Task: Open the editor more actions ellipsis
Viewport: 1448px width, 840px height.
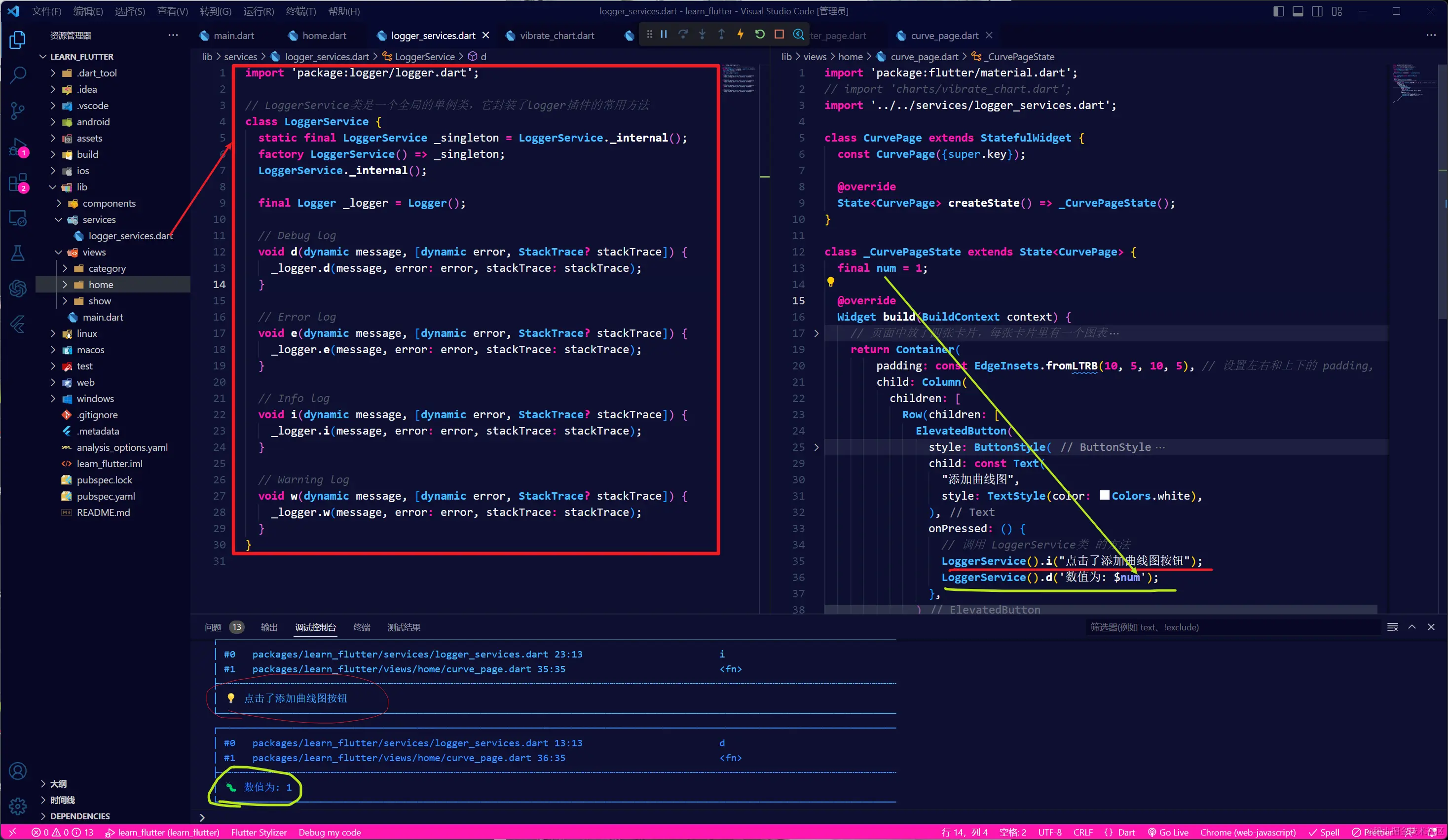Action: [1431, 35]
